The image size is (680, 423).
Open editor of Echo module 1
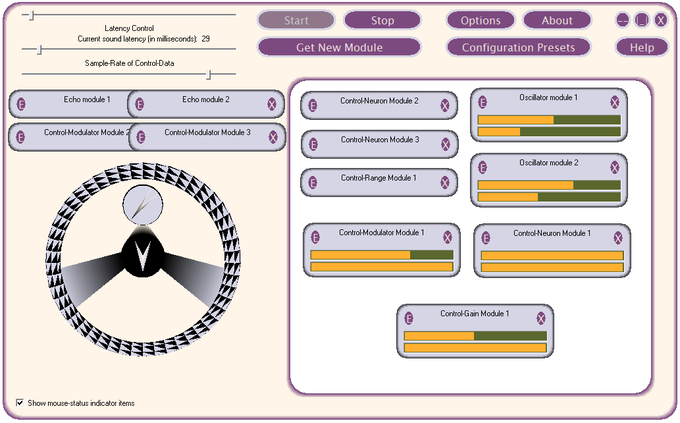tap(21, 104)
